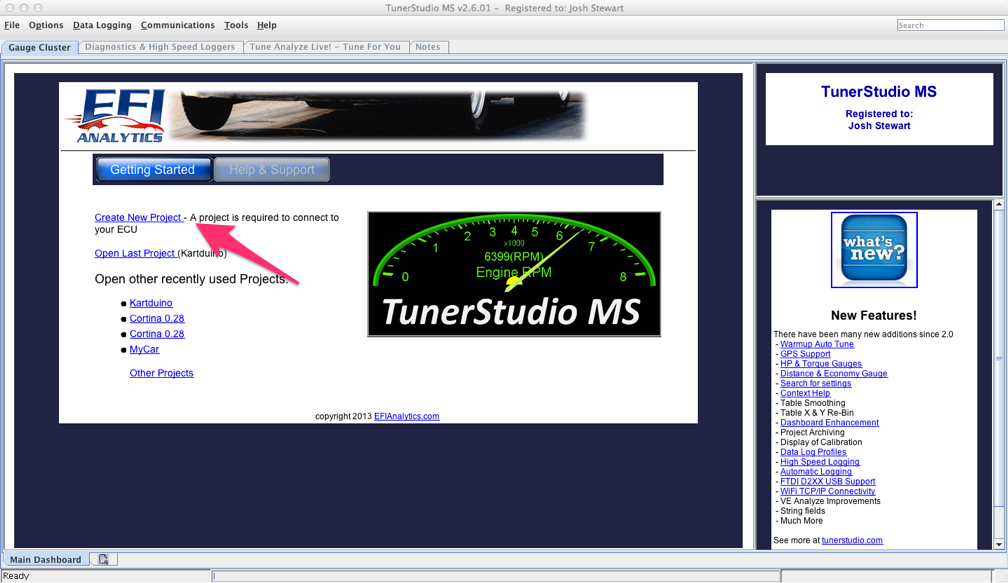Click the Table X & Y Re-Bin text
This screenshot has height=583, width=1008.
tap(817, 413)
